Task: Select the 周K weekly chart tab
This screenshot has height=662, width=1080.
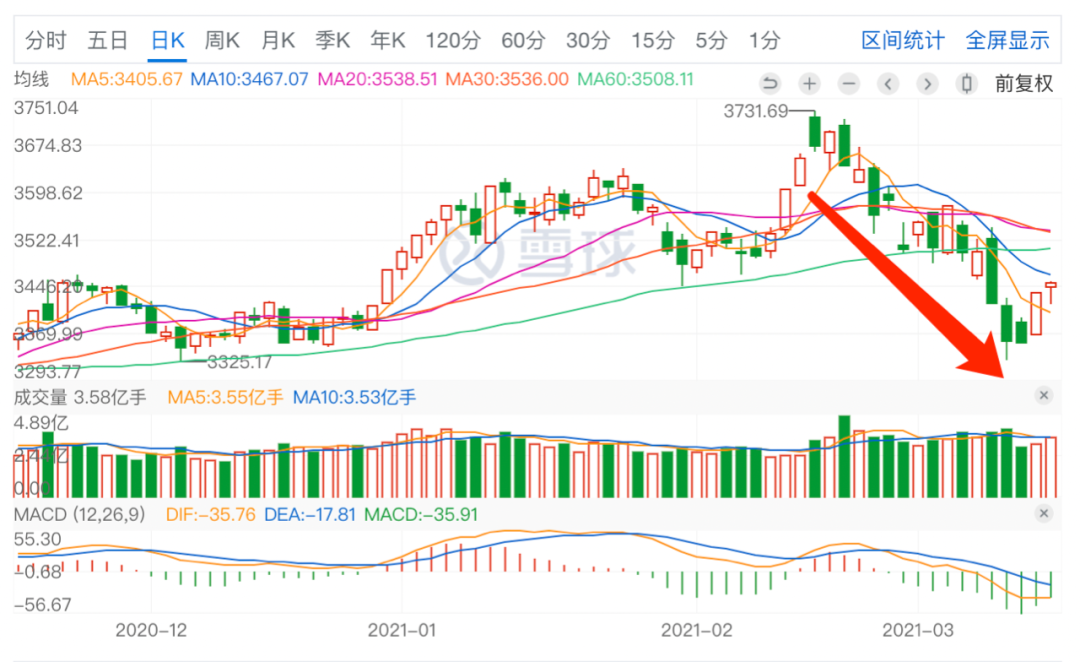Action: 222,41
